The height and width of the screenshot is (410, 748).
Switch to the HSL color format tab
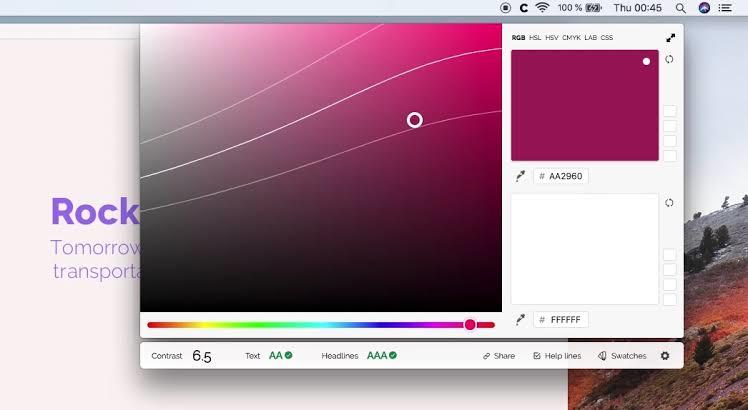point(535,38)
